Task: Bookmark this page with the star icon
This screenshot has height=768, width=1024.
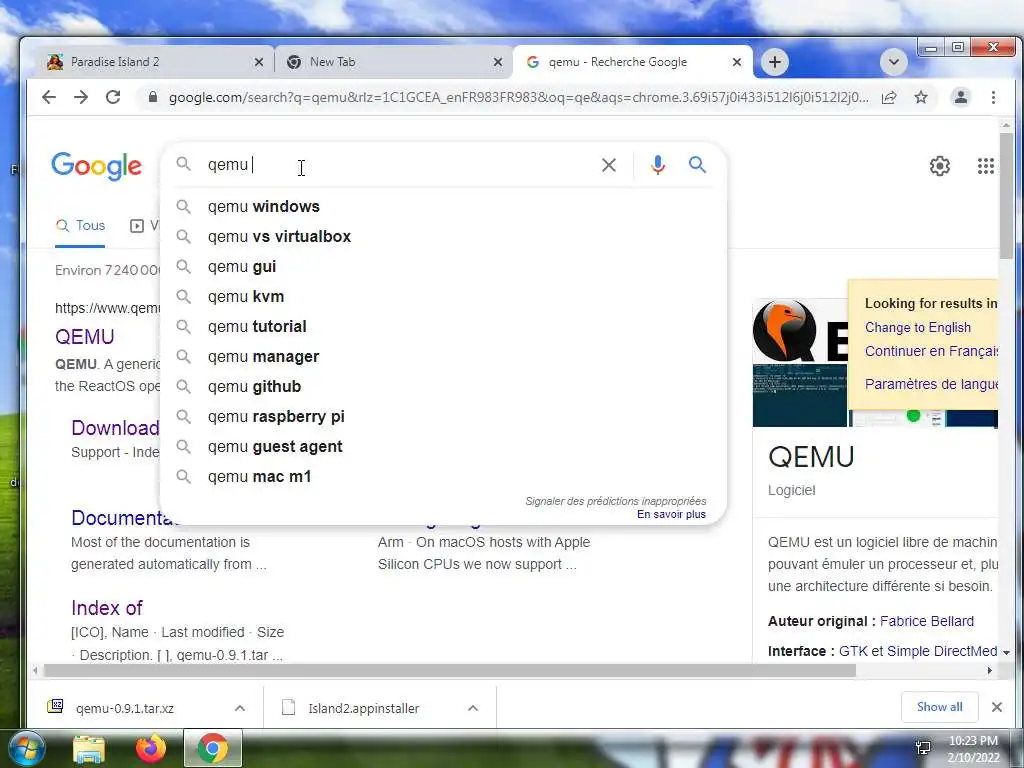Action: [x=921, y=97]
